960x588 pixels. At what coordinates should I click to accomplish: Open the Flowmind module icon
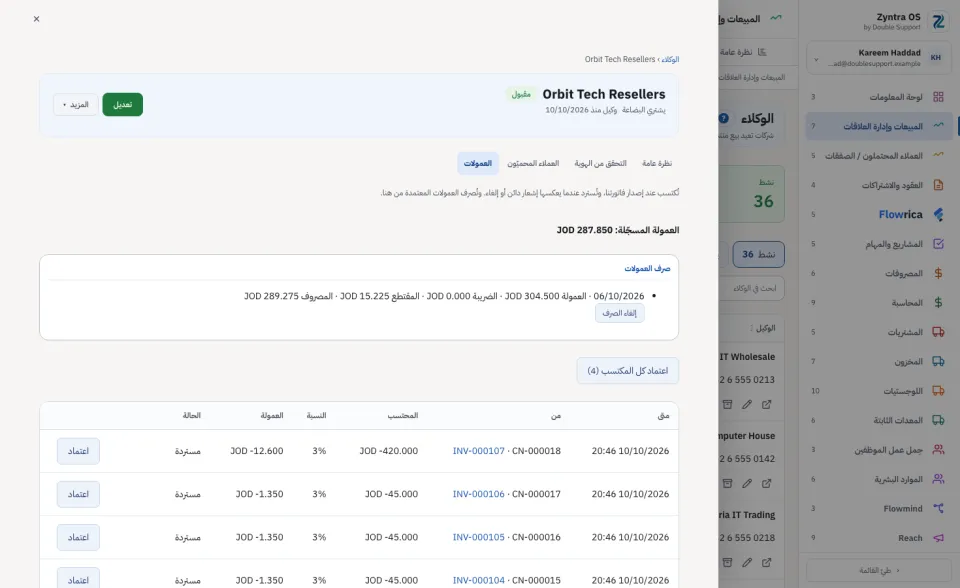[938, 508]
